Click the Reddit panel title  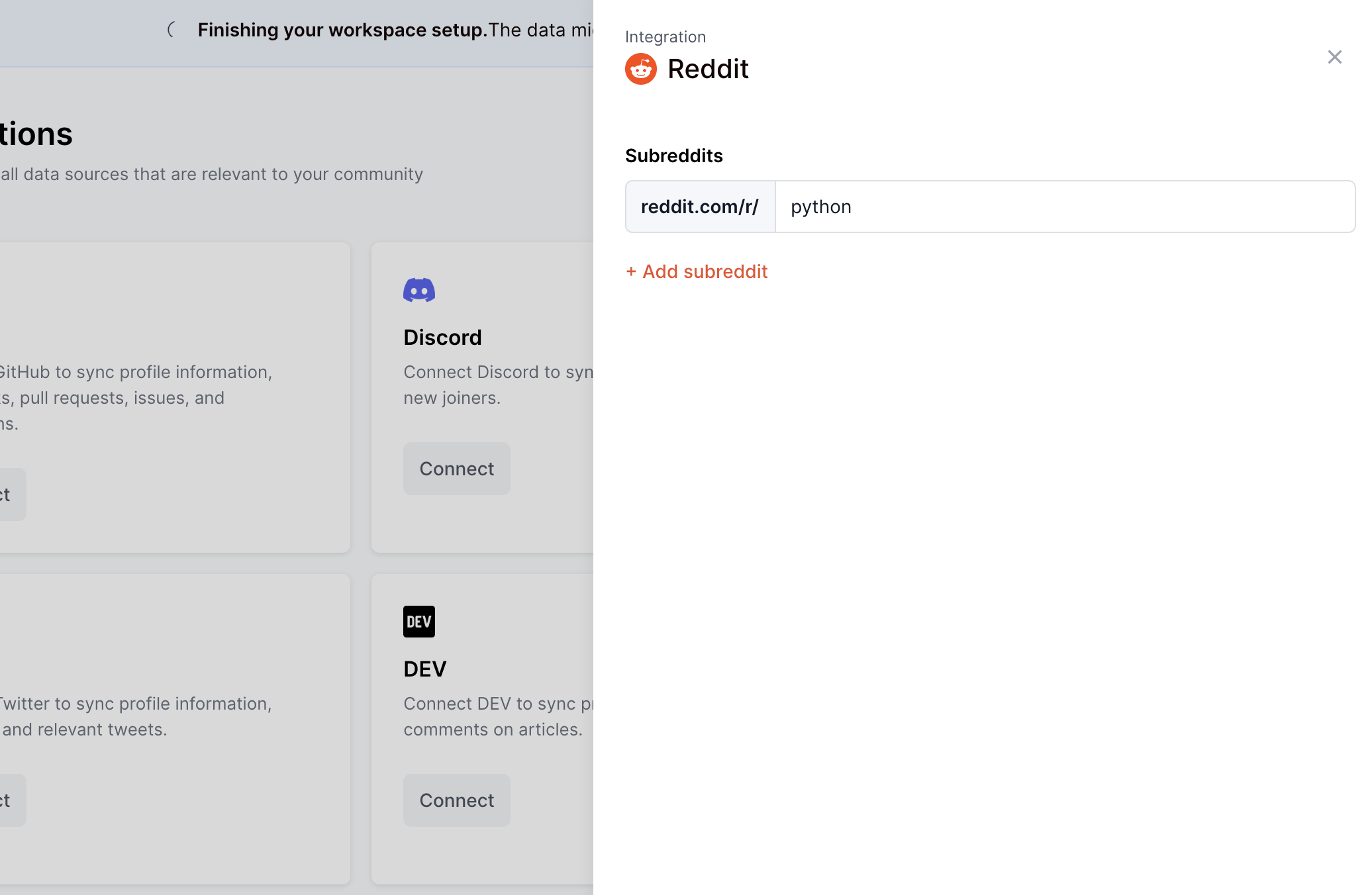click(x=708, y=69)
